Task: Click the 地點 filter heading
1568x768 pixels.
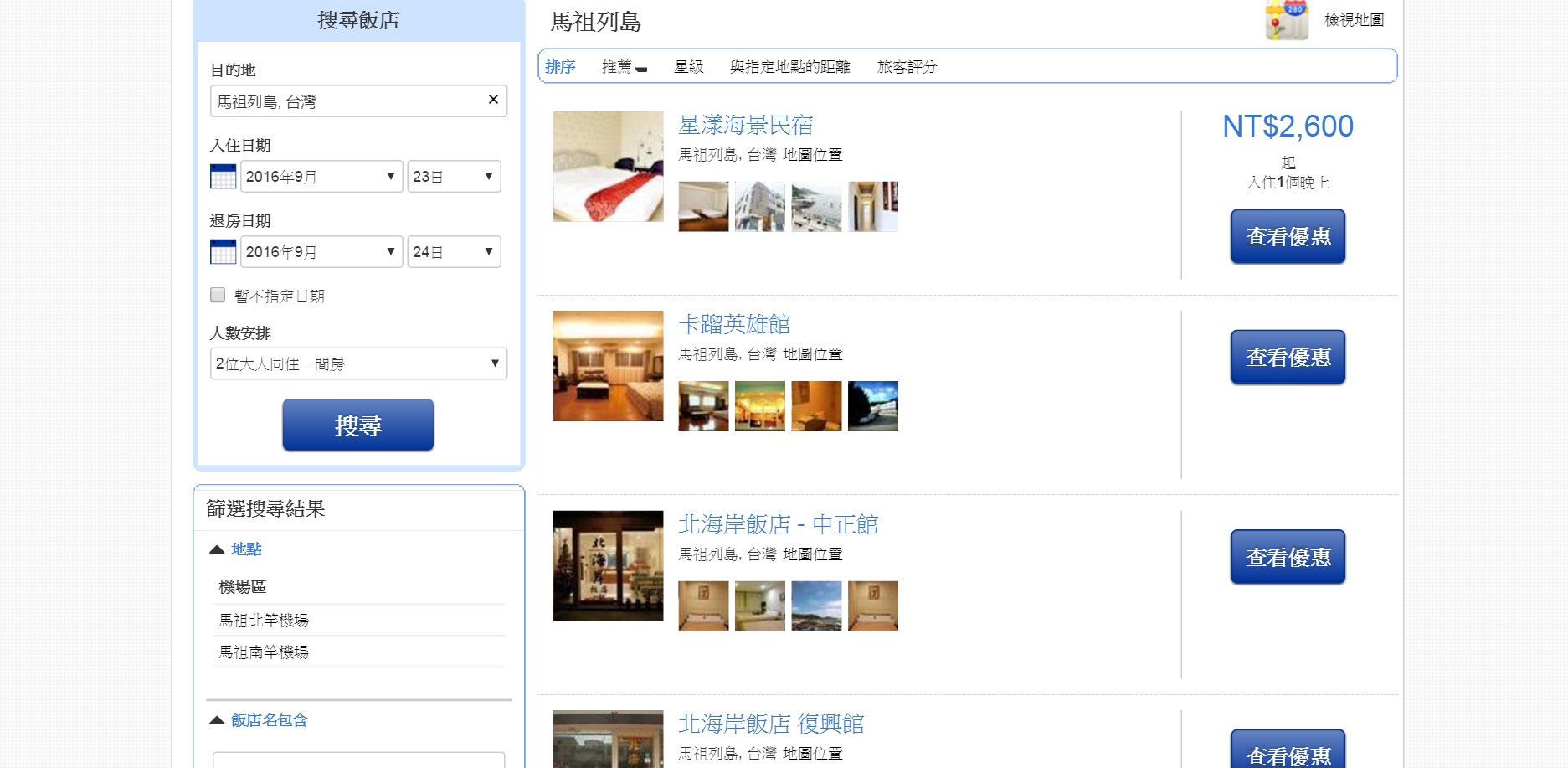Action: click(x=246, y=549)
